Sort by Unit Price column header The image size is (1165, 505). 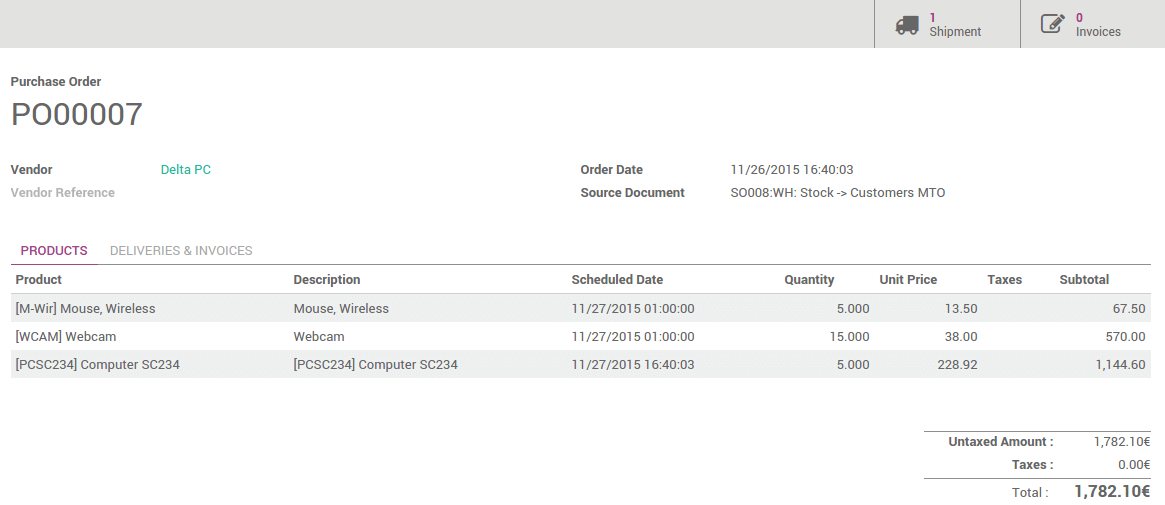[x=908, y=280]
